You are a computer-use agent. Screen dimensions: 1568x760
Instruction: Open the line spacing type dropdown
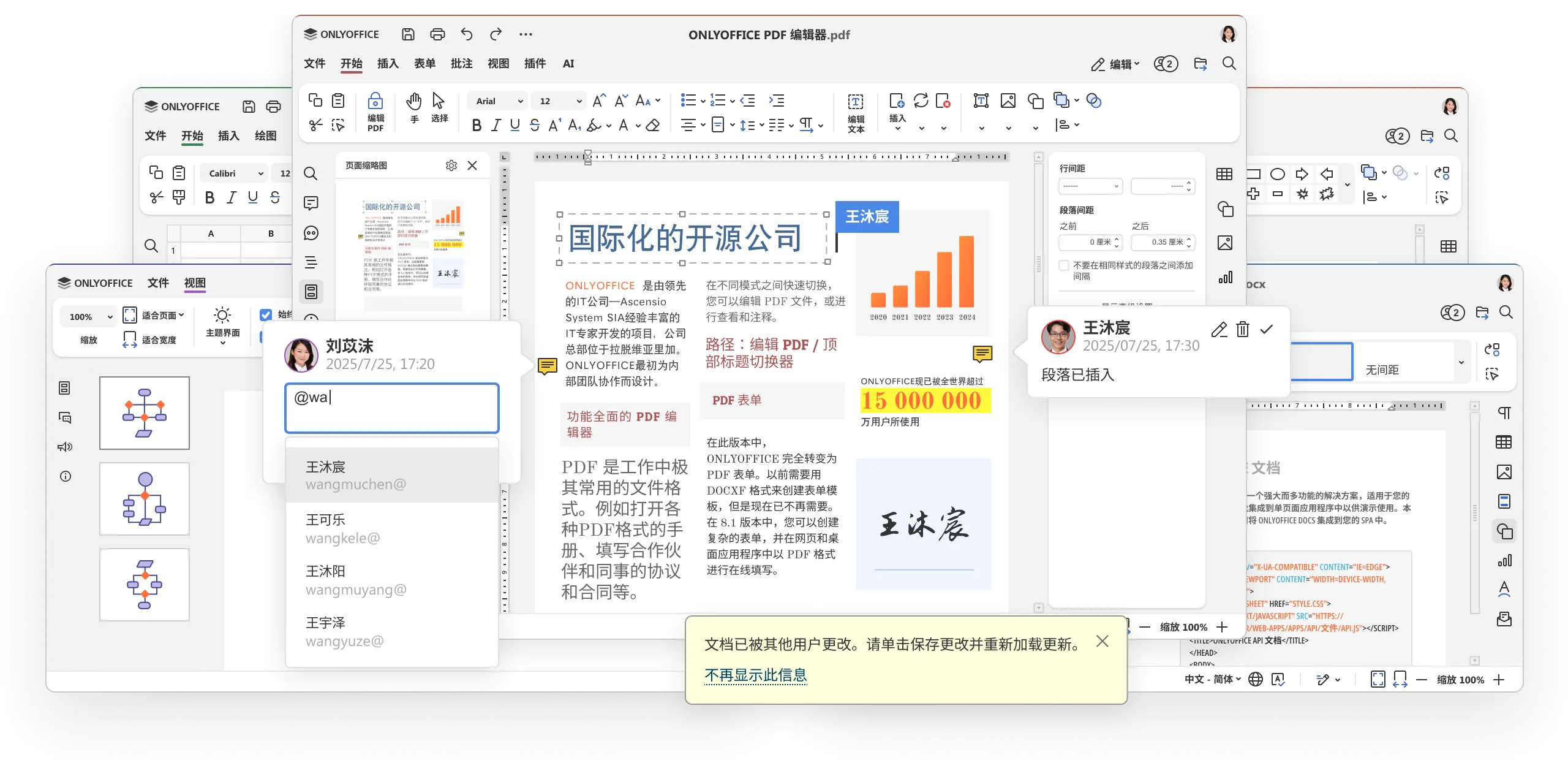coord(1090,186)
